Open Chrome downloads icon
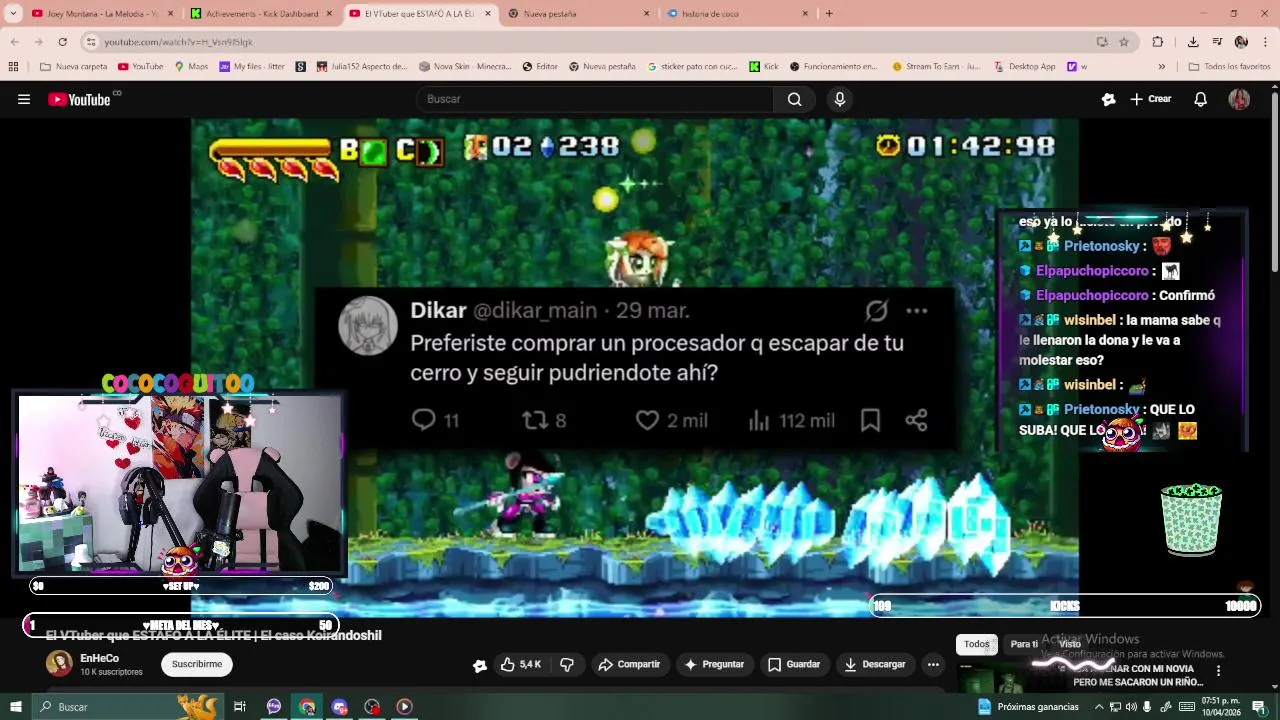The height and width of the screenshot is (720, 1280). click(1193, 42)
